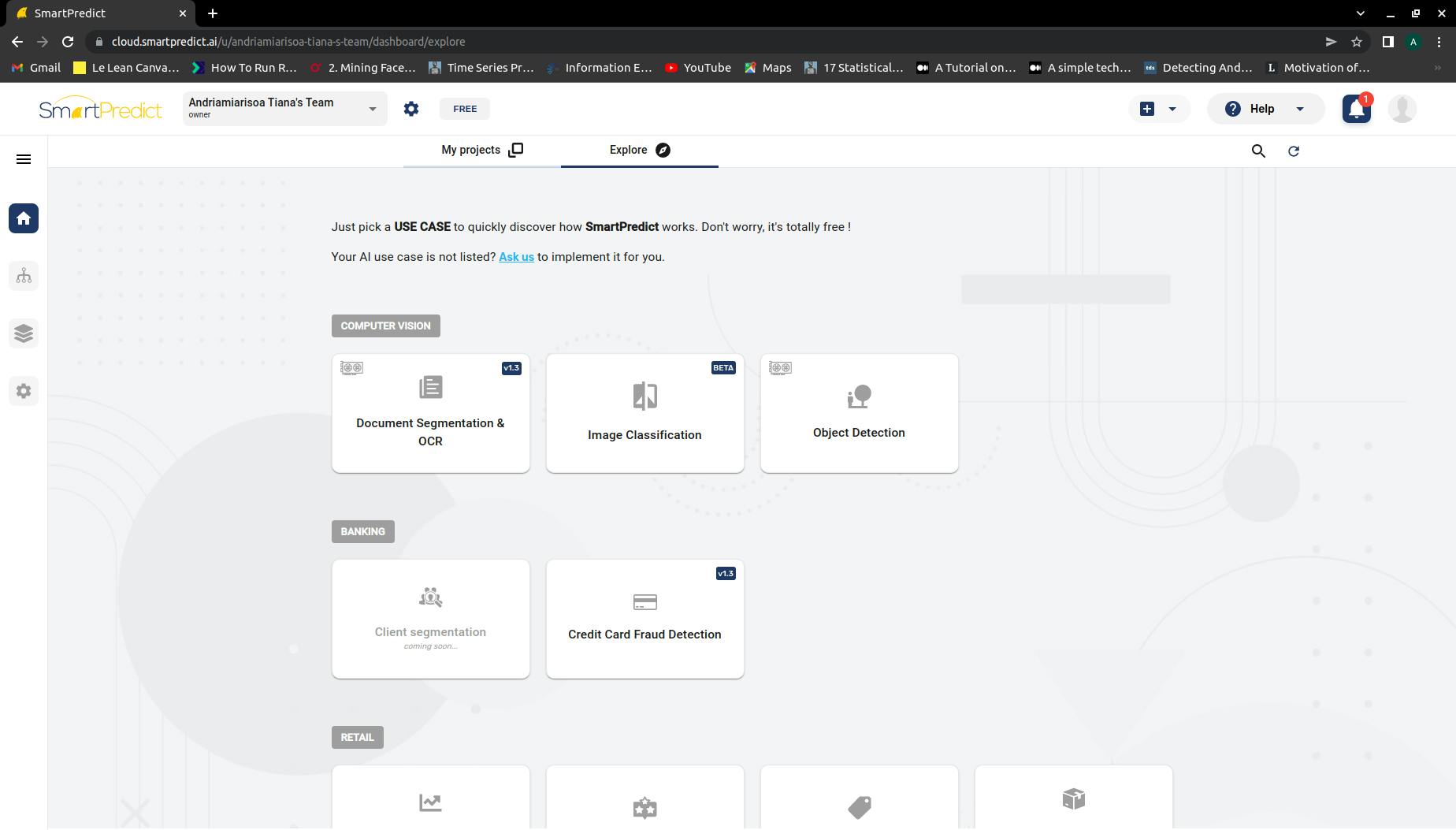Image resolution: width=1456 pixels, height=830 pixels.
Task: Click the retail star badge icon
Action: (x=644, y=808)
